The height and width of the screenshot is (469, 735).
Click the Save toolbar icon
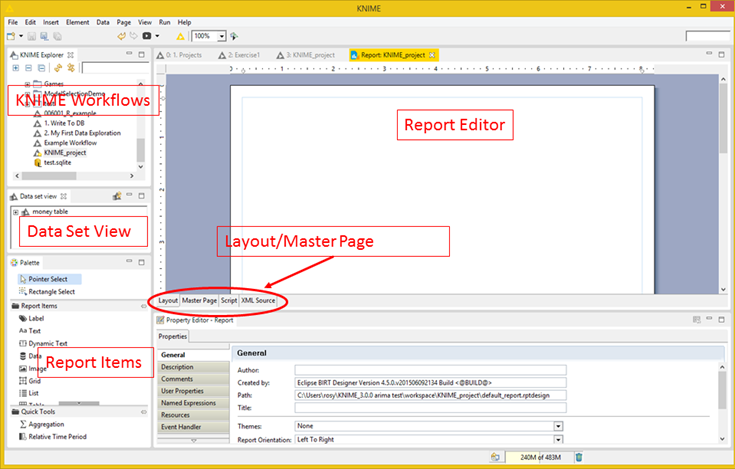[x=32, y=36]
